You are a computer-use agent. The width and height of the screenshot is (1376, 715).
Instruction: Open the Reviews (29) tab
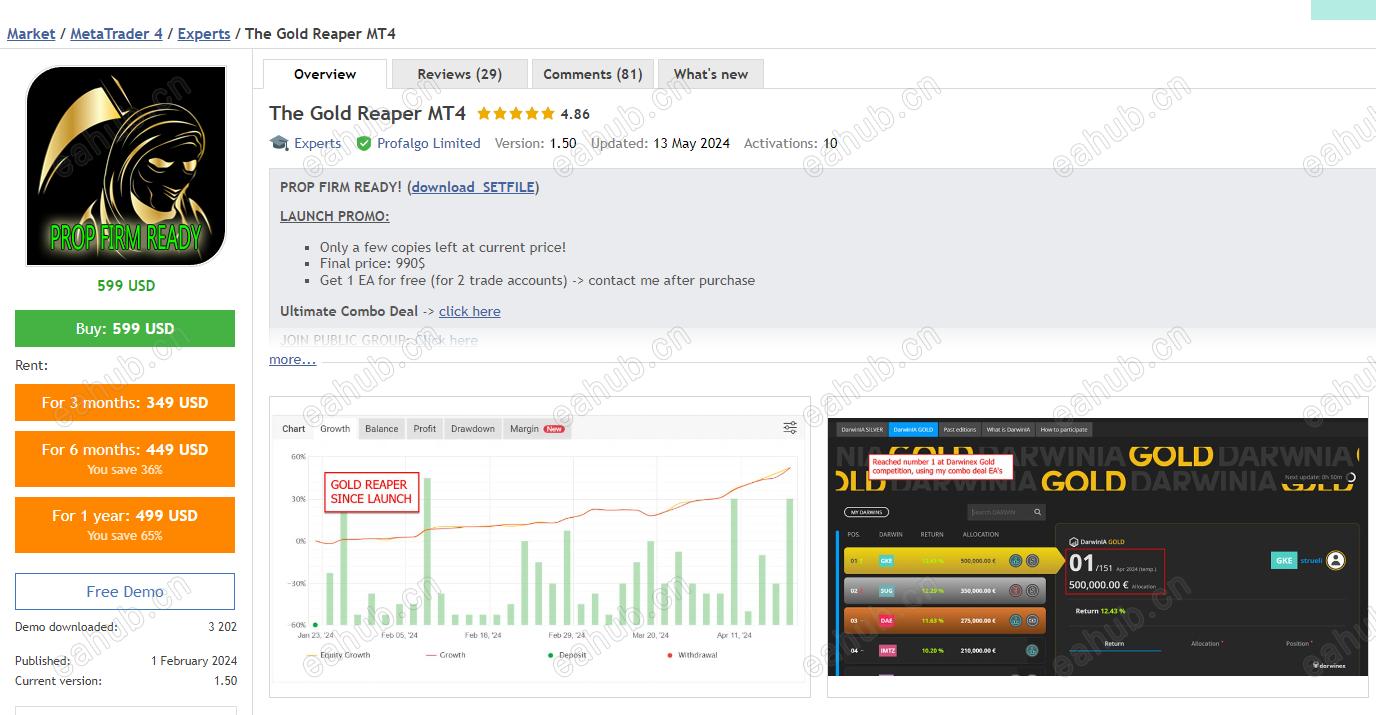tap(460, 74)
